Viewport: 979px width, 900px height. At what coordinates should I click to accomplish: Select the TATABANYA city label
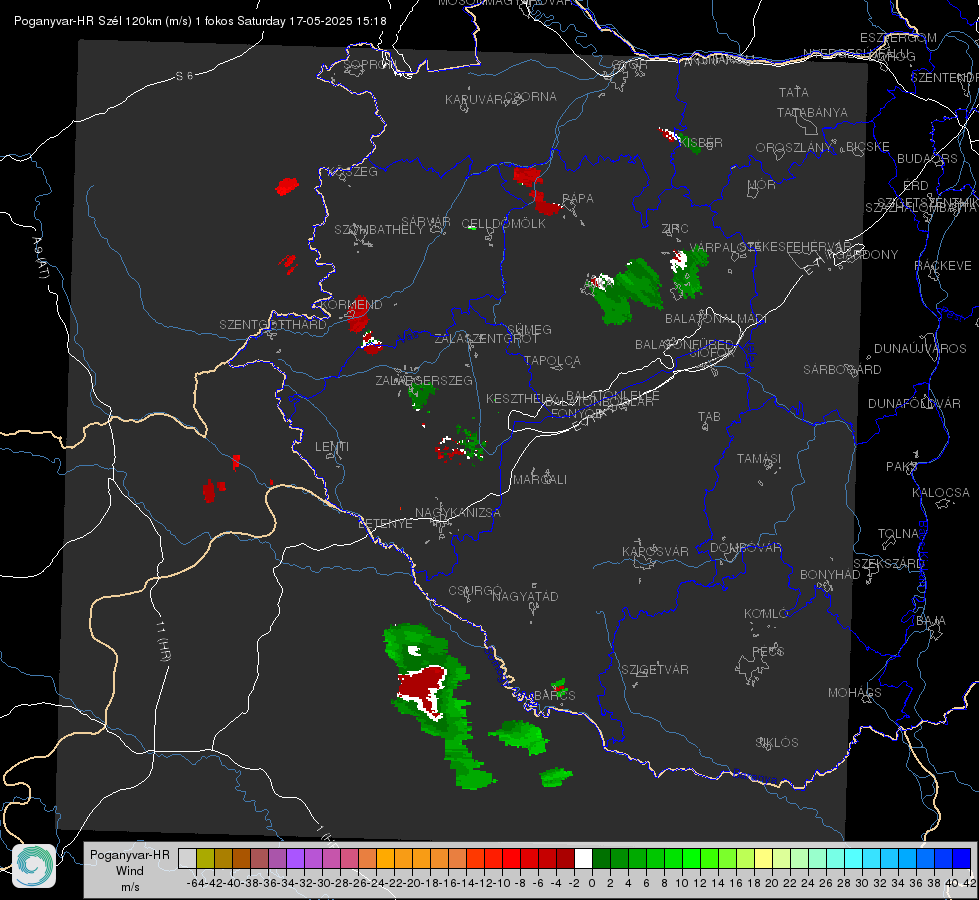[812, 113]
